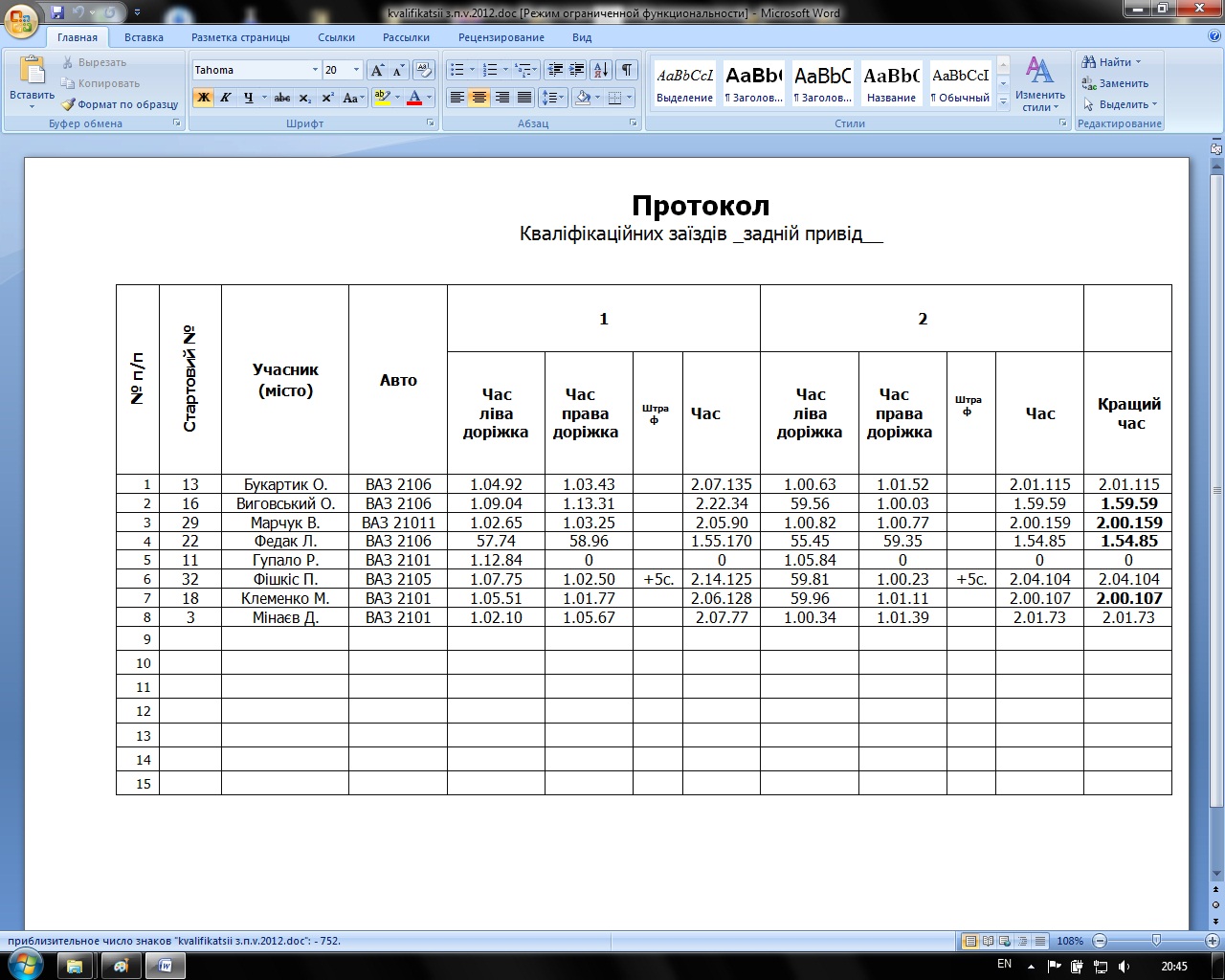
Task: Open the Change Case (Аа) dropdown
Action: click(353, 98)
